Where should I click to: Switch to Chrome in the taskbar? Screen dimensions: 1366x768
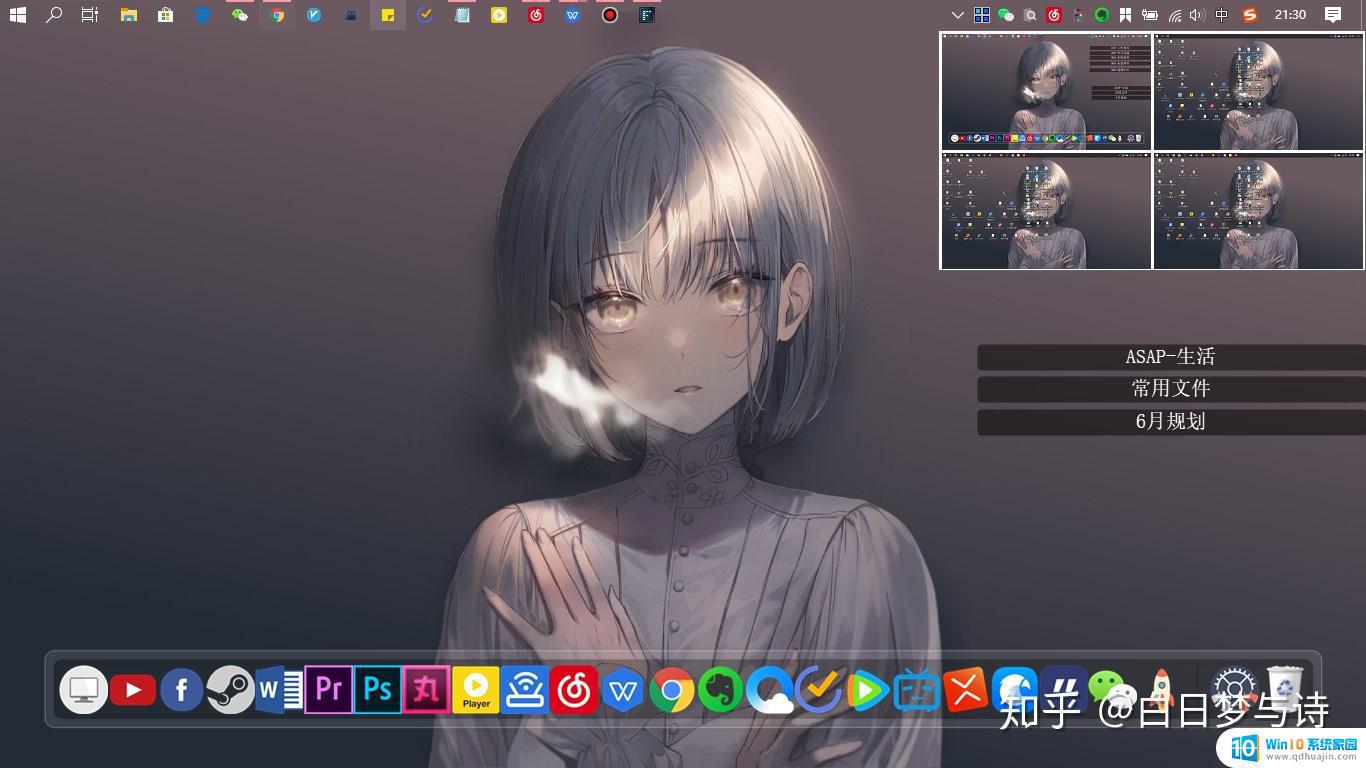click(277, 15)
